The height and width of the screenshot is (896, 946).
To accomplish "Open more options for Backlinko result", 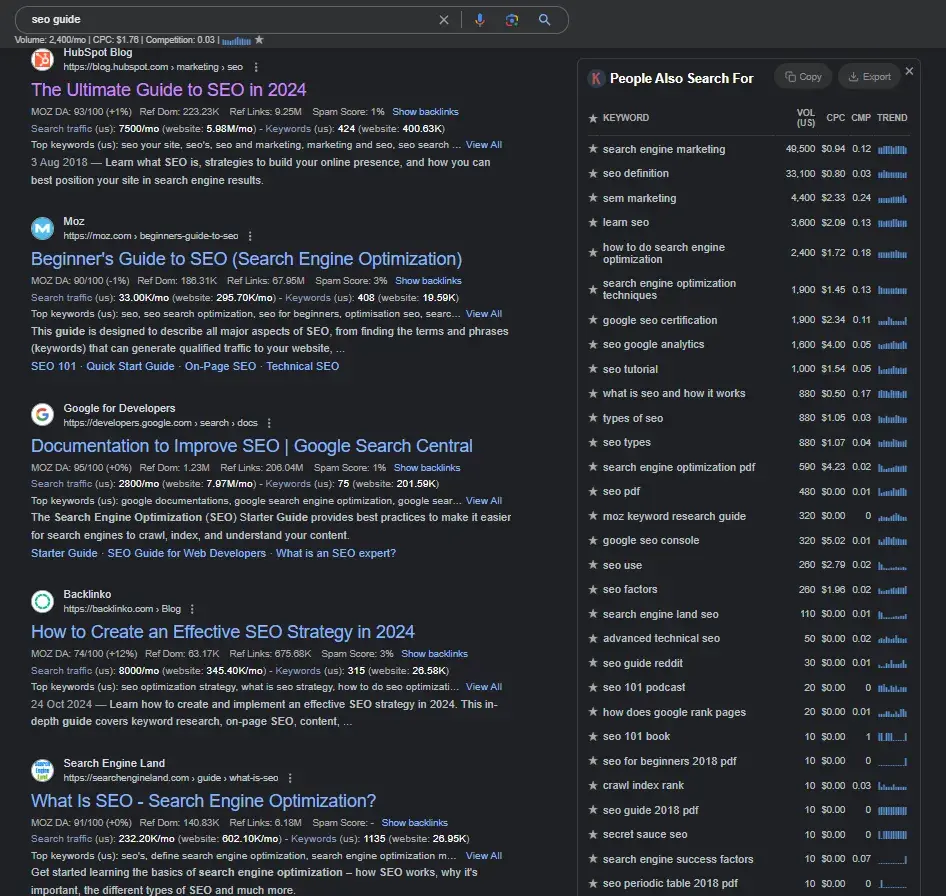I will (192, 609).
